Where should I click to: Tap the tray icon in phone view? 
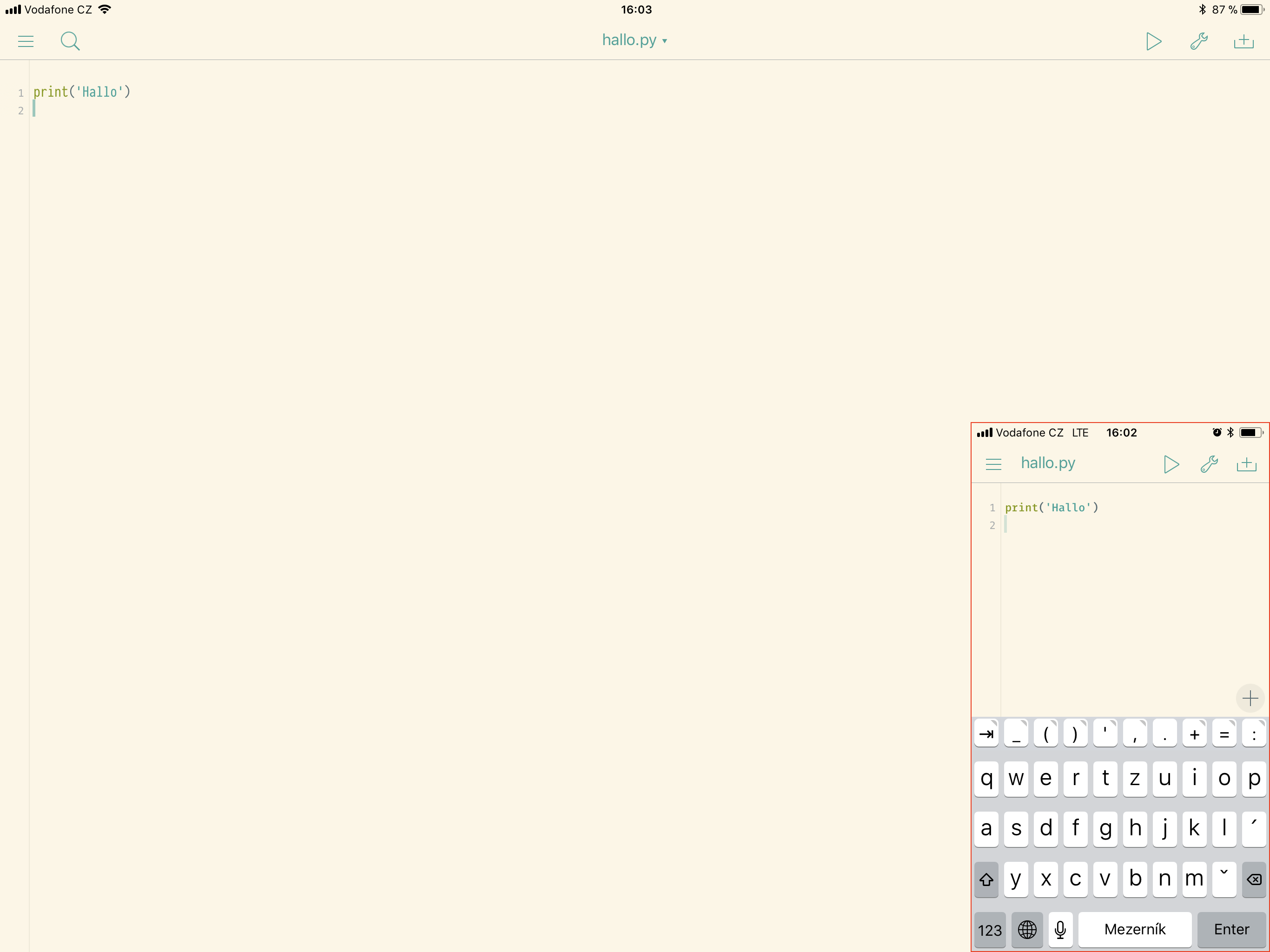[1246, 464]
